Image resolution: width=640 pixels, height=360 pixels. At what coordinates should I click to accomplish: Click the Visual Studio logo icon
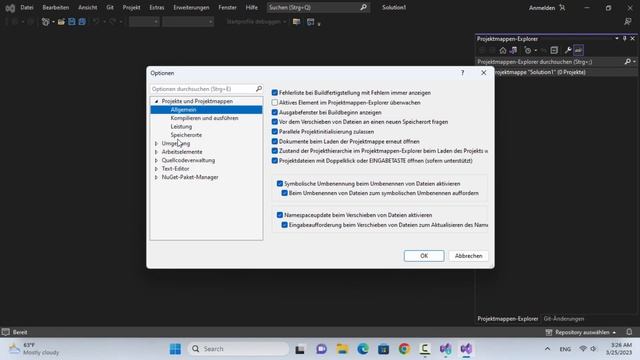pyautogui.click(x=10, y=8)
